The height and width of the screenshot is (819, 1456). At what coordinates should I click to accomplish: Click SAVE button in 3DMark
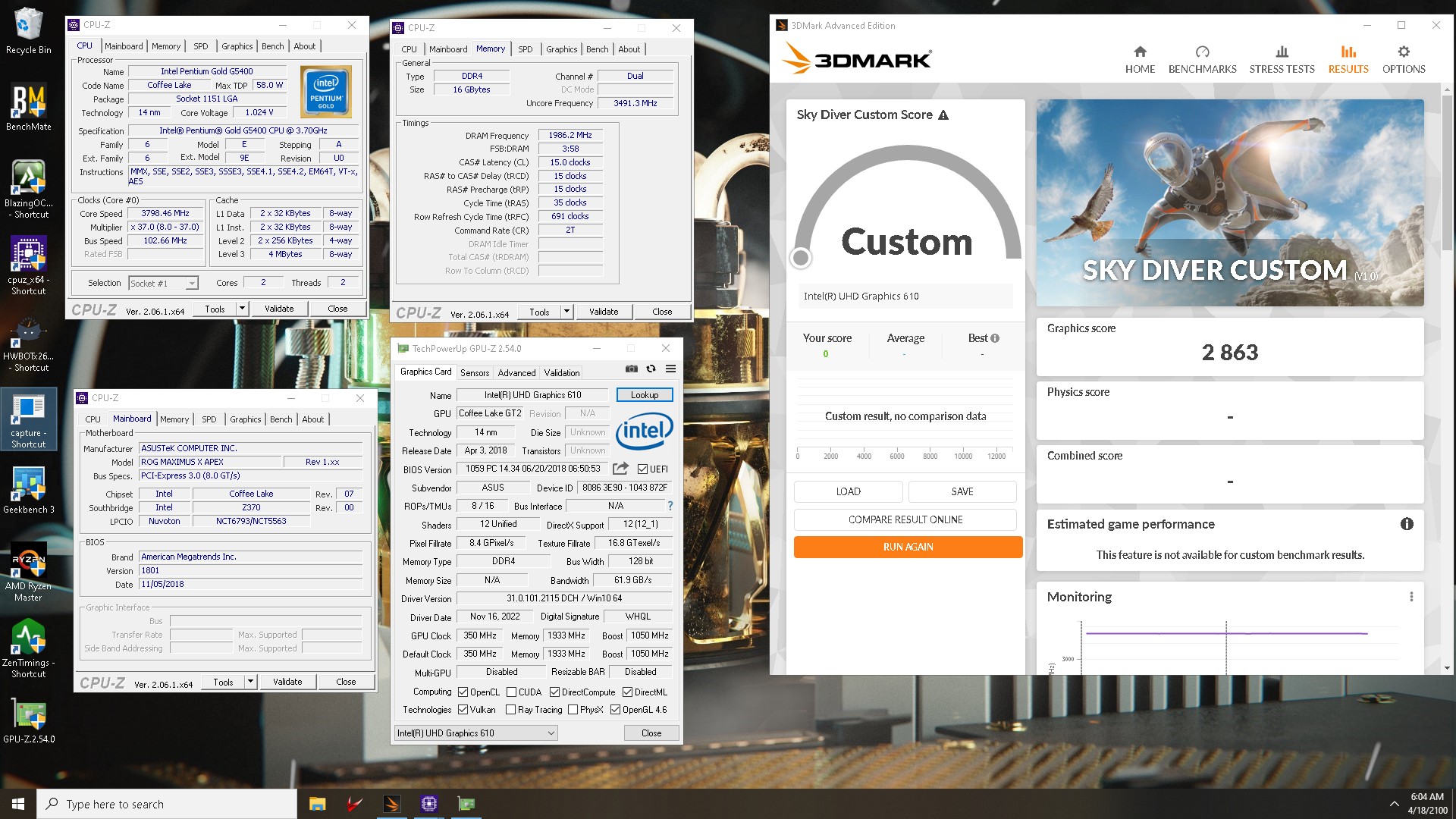[962, 491]
